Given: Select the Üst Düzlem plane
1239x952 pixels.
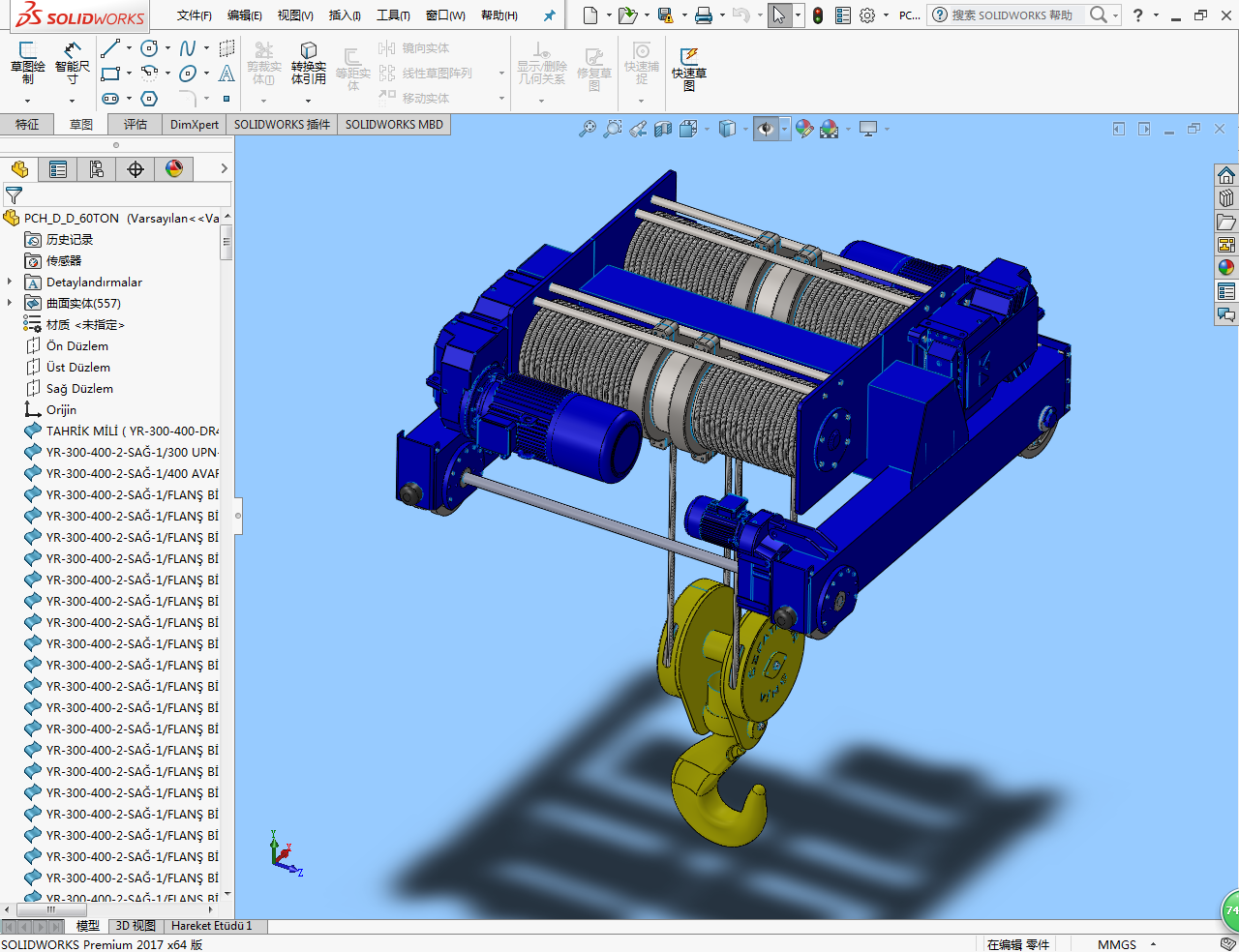Looking at the screenshot, I should click(x=78, y=368).
